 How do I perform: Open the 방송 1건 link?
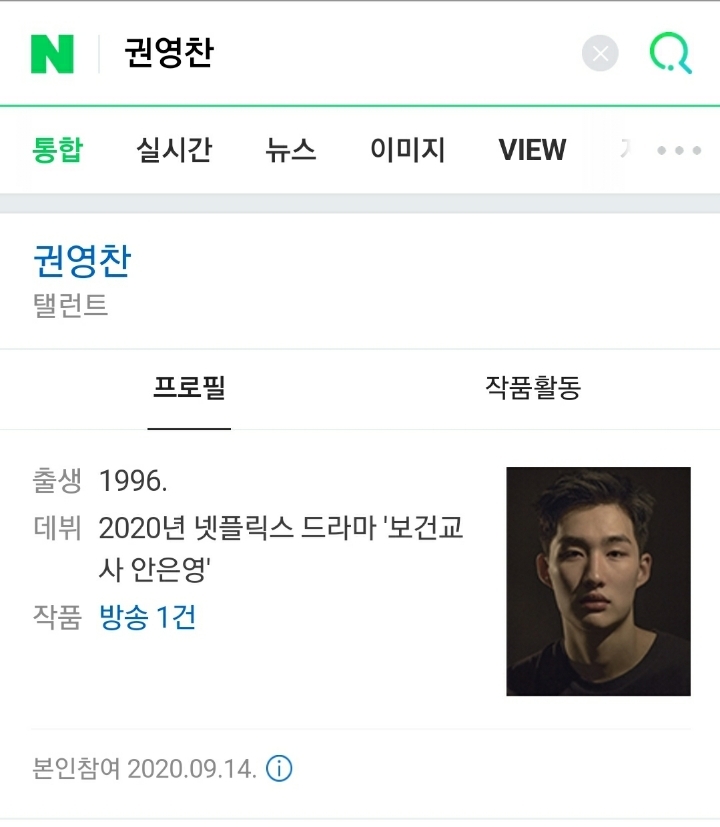(x=148, y=617)
